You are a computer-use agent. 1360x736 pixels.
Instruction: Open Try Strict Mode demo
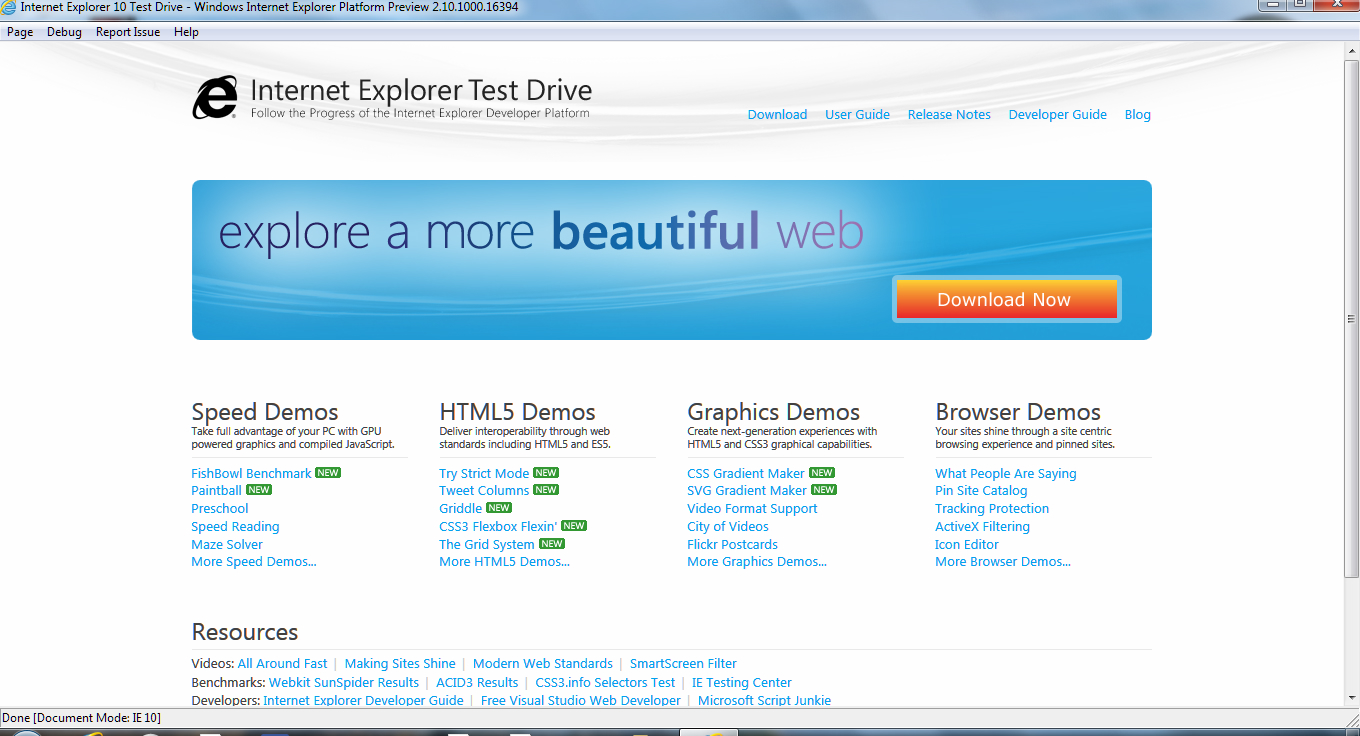(x=484, y=473)
